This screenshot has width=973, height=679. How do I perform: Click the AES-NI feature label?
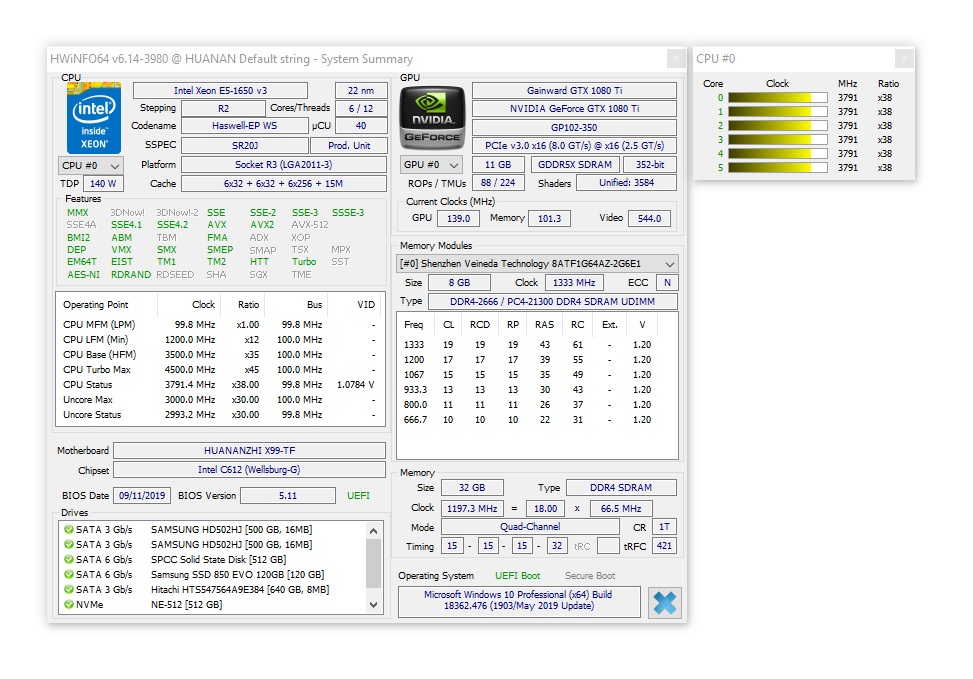tap(83, 274)
